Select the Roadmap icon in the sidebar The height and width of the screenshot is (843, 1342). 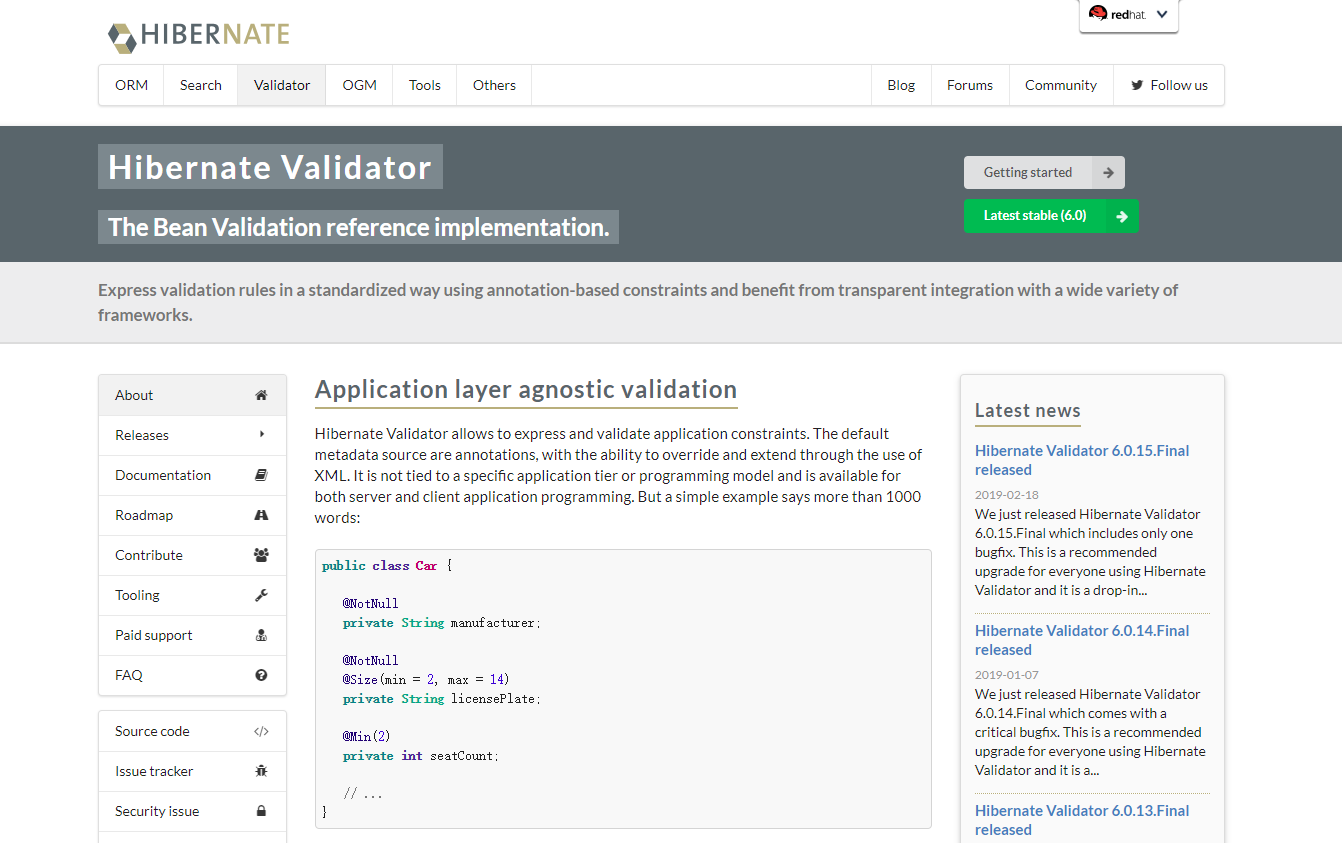pos(261,515)
